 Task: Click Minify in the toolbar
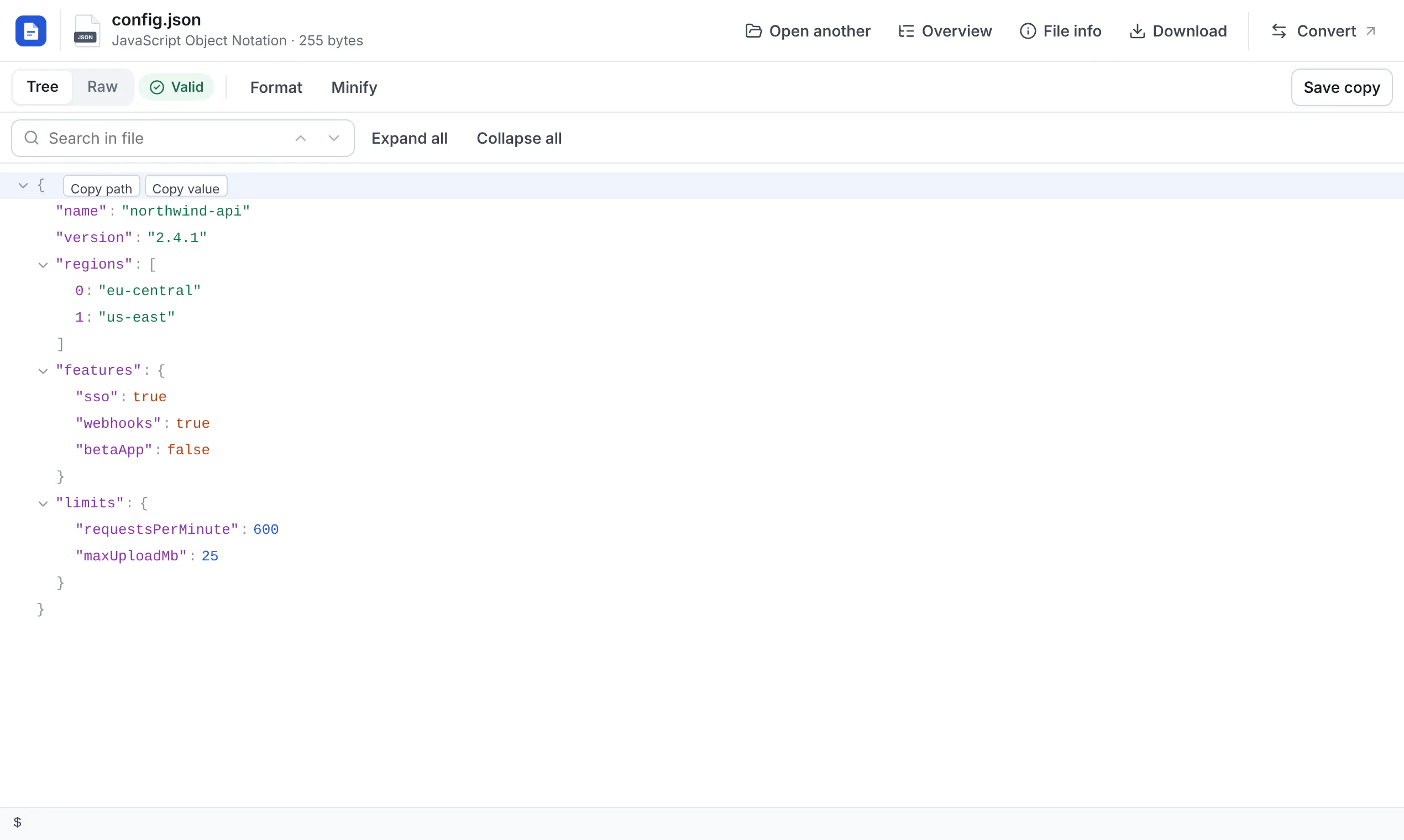coord(354,87)
